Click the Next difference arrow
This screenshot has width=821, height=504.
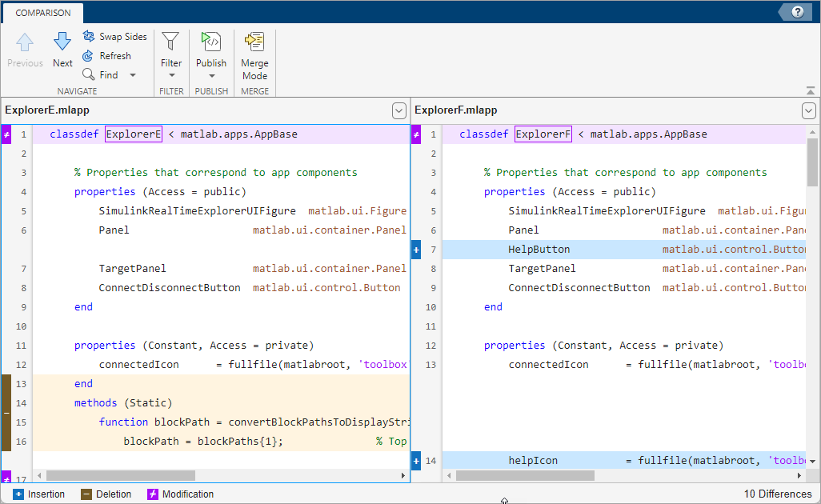(x=62, y=42)
